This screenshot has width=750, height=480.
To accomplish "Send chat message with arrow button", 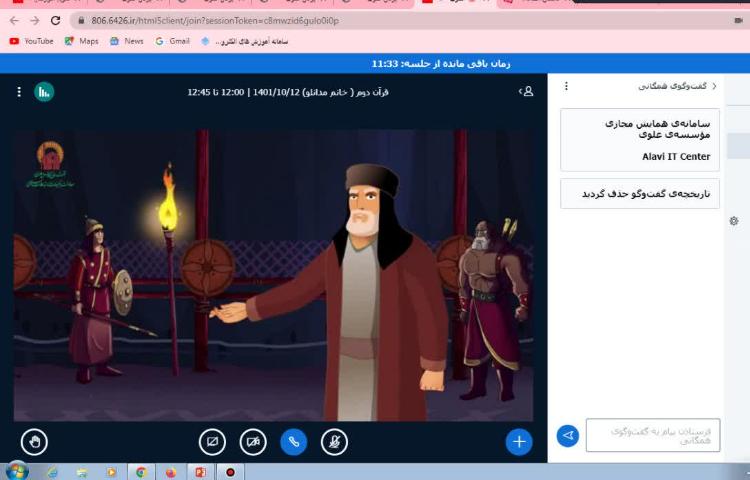I will 568,436.
